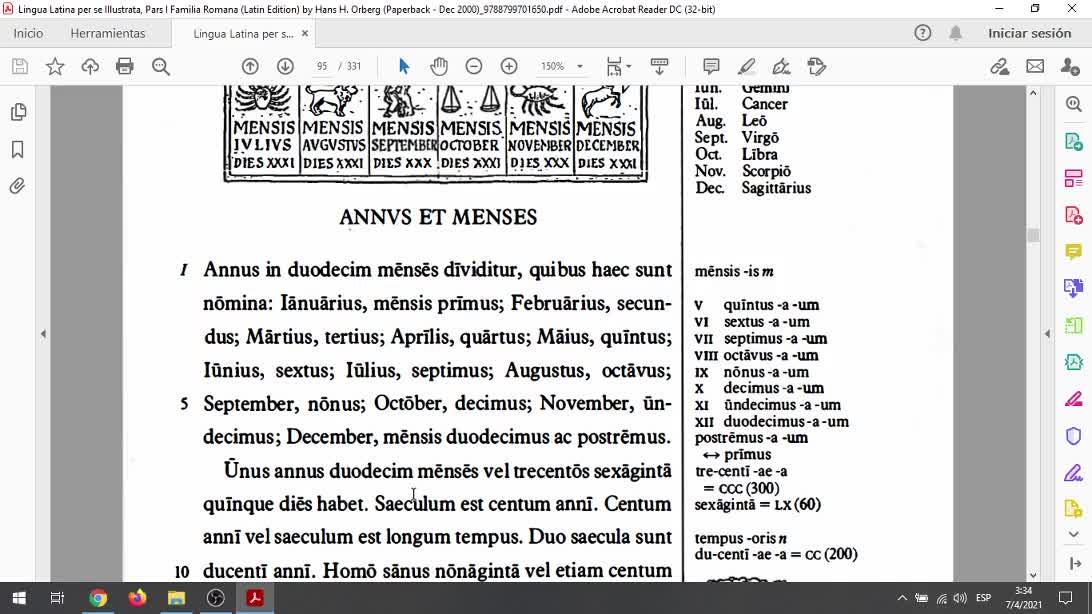Open the 150% zoom level dropdown
1092x614 pixels.
pyautogui.click(x=579, y=66)
